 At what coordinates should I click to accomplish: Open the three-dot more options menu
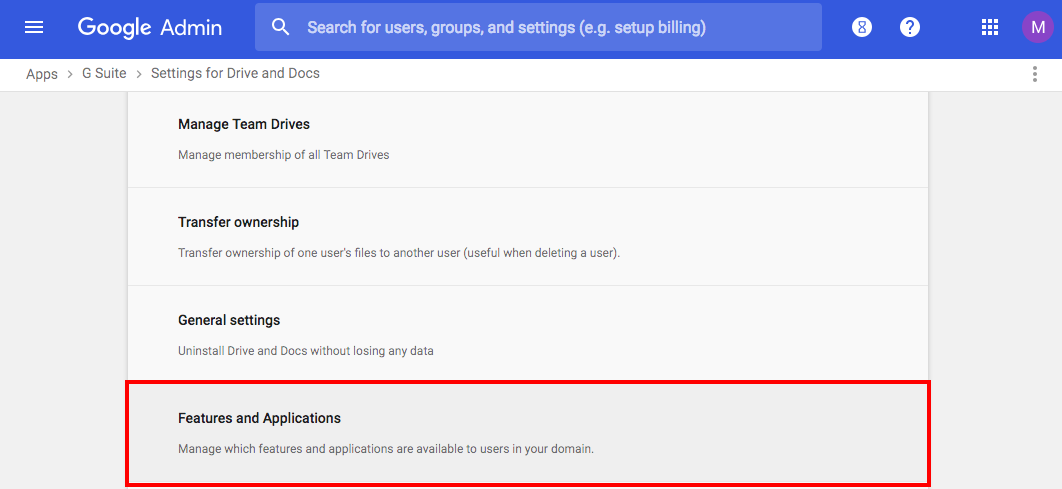point(1034,74)
